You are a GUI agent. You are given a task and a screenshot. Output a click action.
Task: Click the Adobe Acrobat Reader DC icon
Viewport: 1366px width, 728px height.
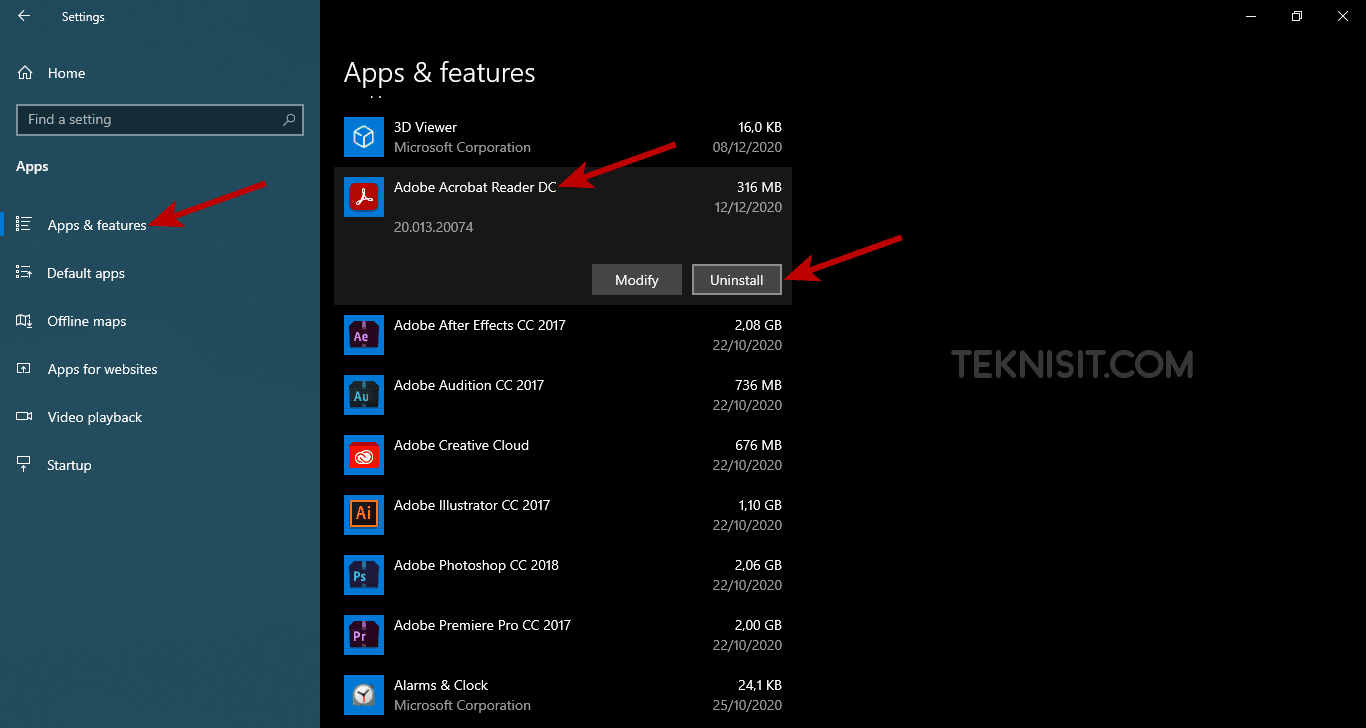(x=364, y=197)
